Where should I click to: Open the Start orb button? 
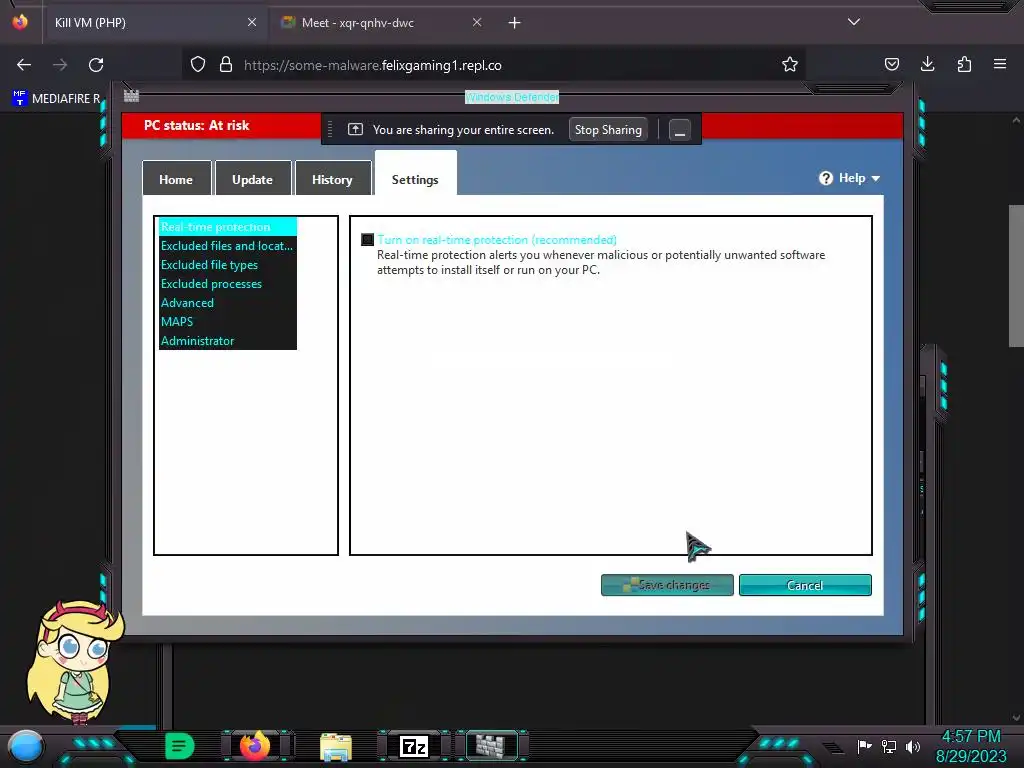click(26, 746)
